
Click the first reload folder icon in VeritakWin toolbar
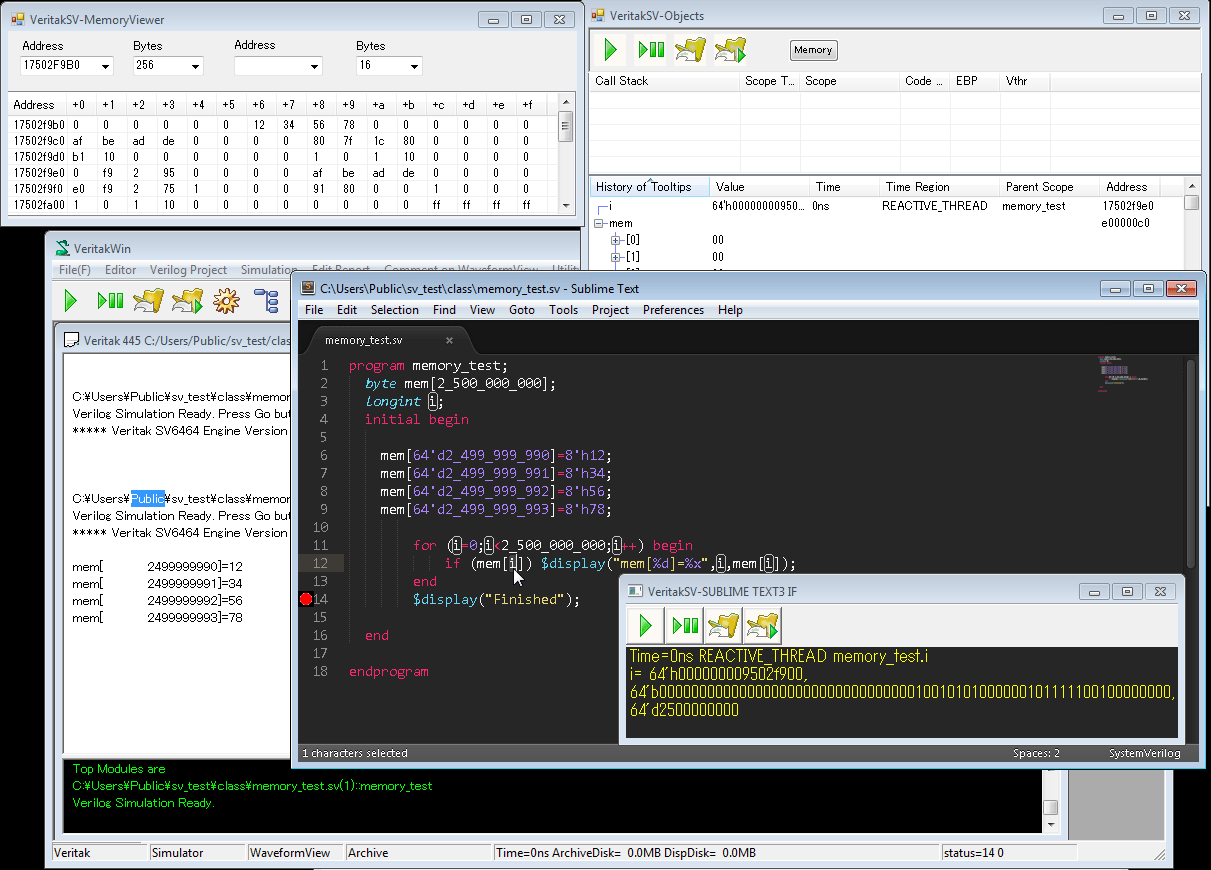click(x=148, y=300)
